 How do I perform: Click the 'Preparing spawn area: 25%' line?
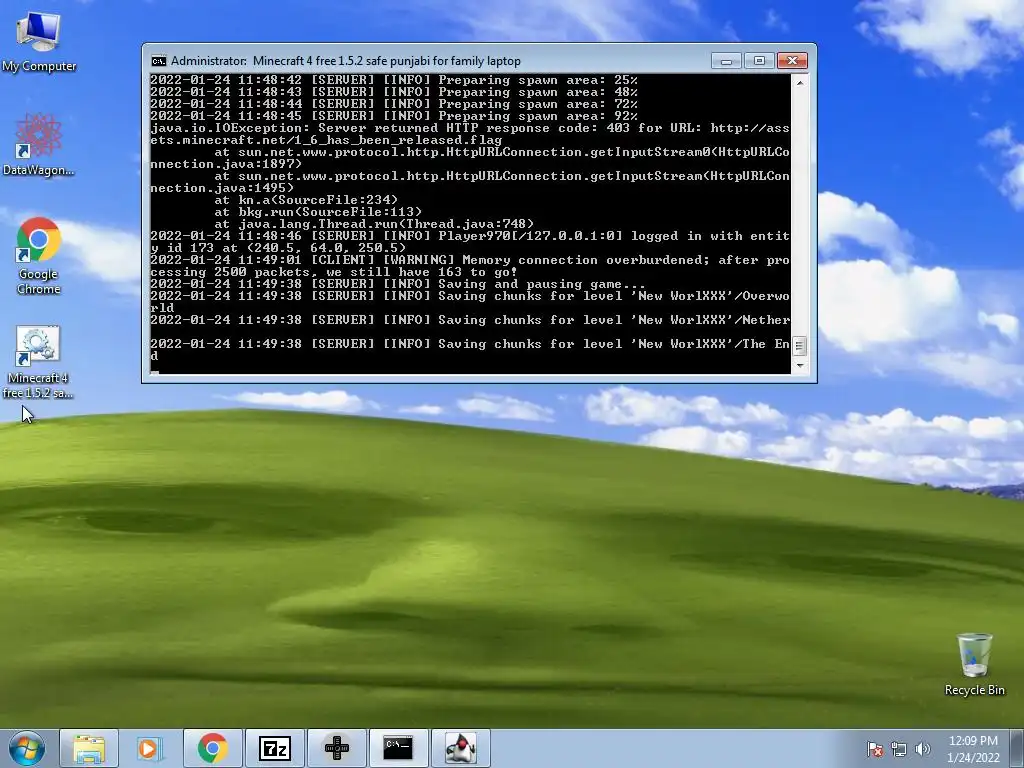coord(394,80)
